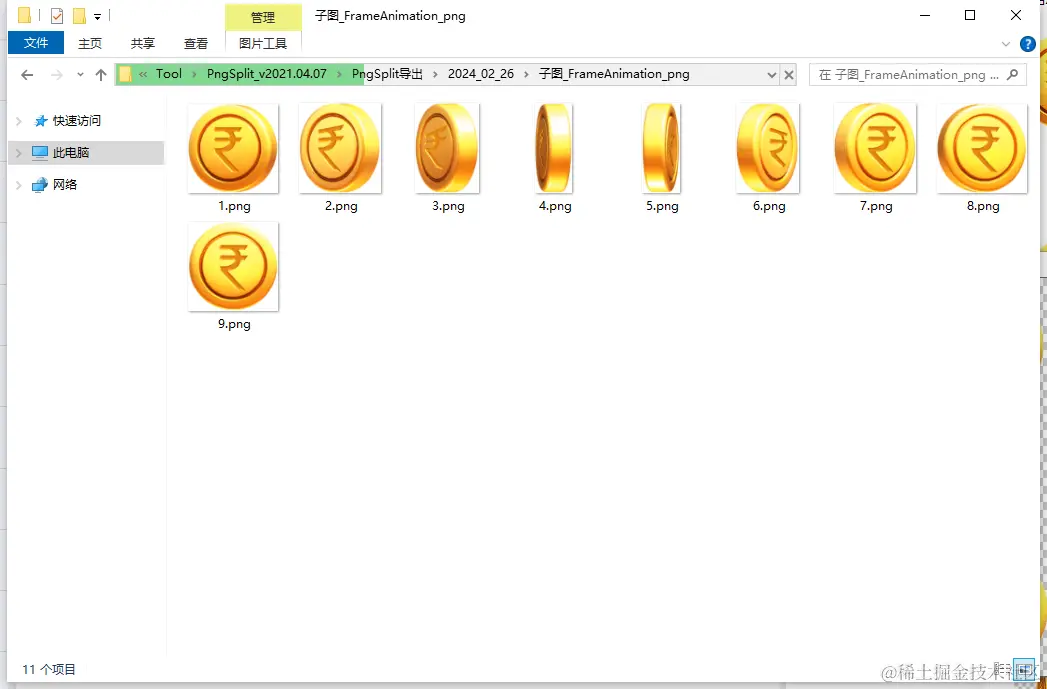Go up one folder level arrow

[101, 75]
